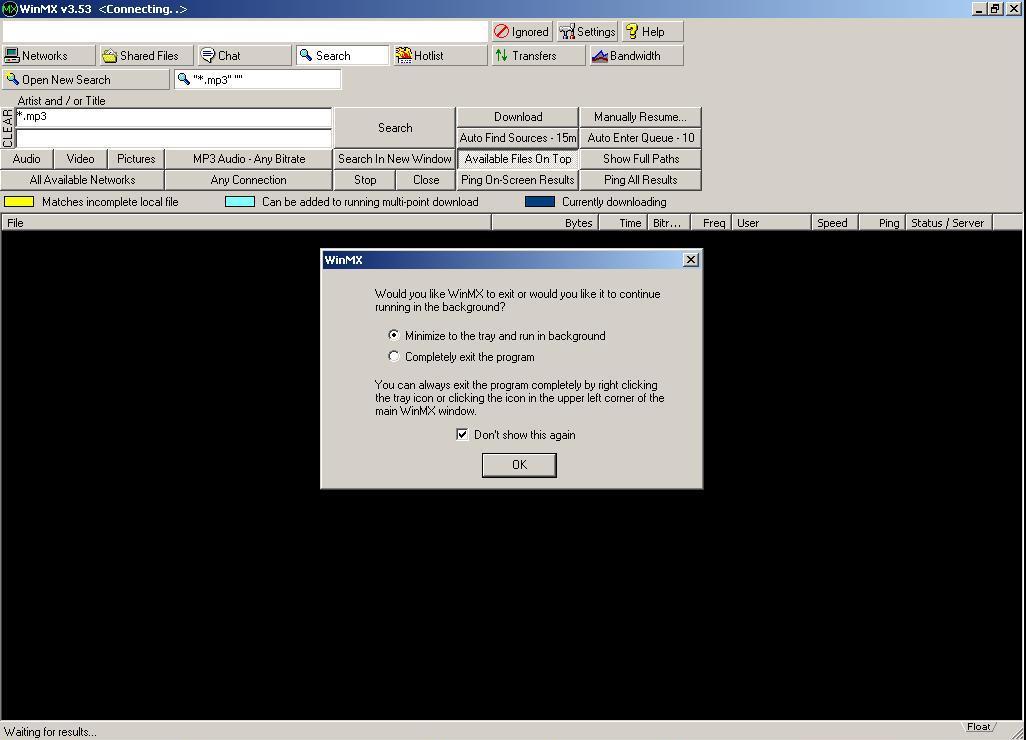Image resolution: width=1026 pixels, height=740 pixels.
Task: Sort results by Status / Server column header
Action: click(x=949, y=223)
